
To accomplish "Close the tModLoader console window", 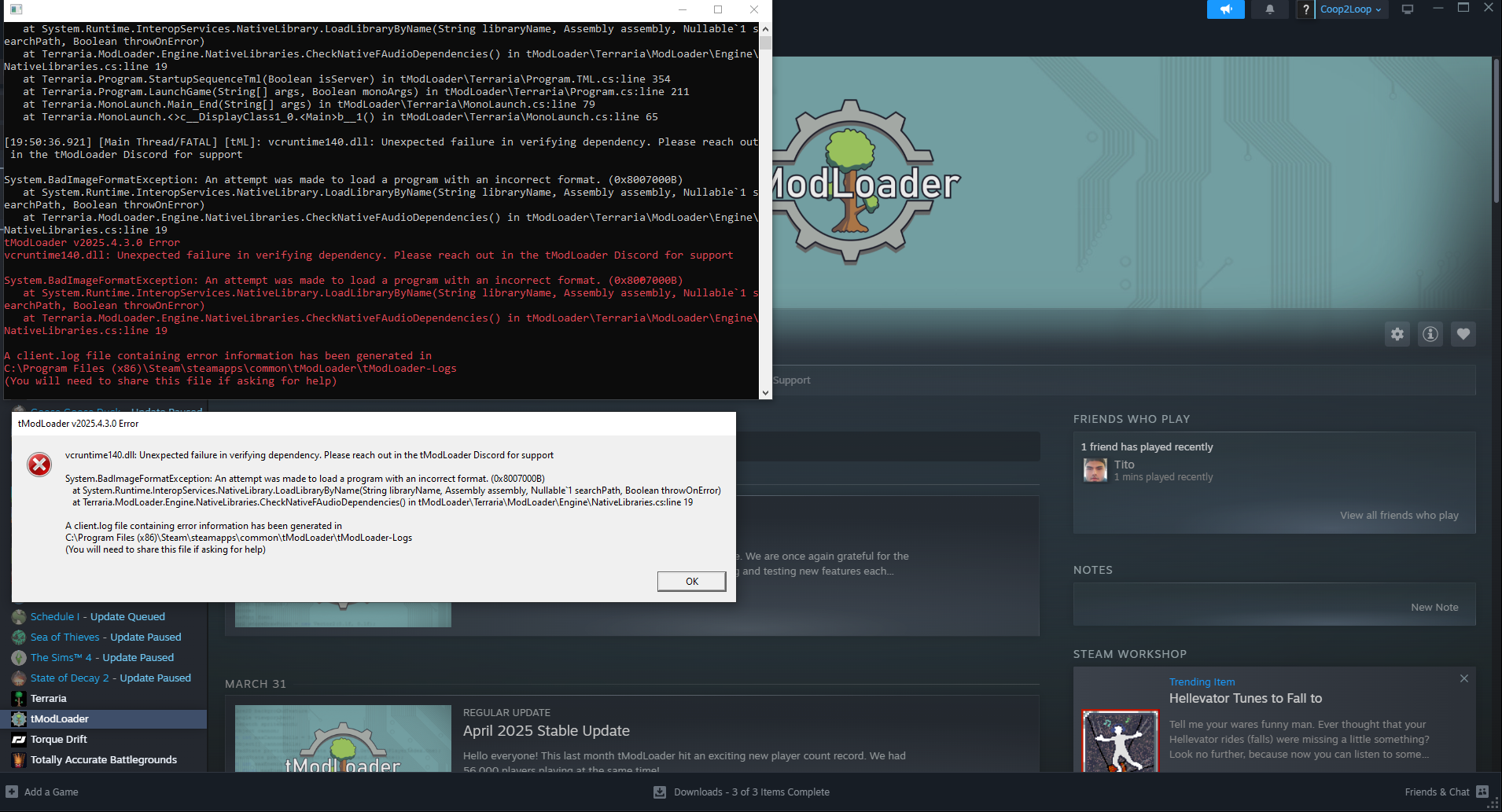I will (753, 9).
